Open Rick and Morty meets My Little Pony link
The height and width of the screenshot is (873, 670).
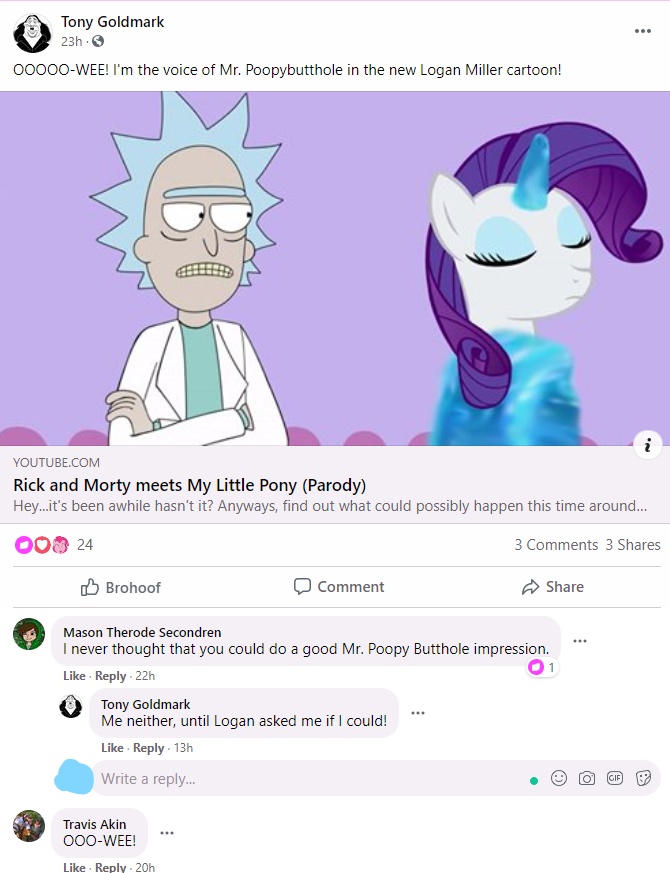point(189,485)
